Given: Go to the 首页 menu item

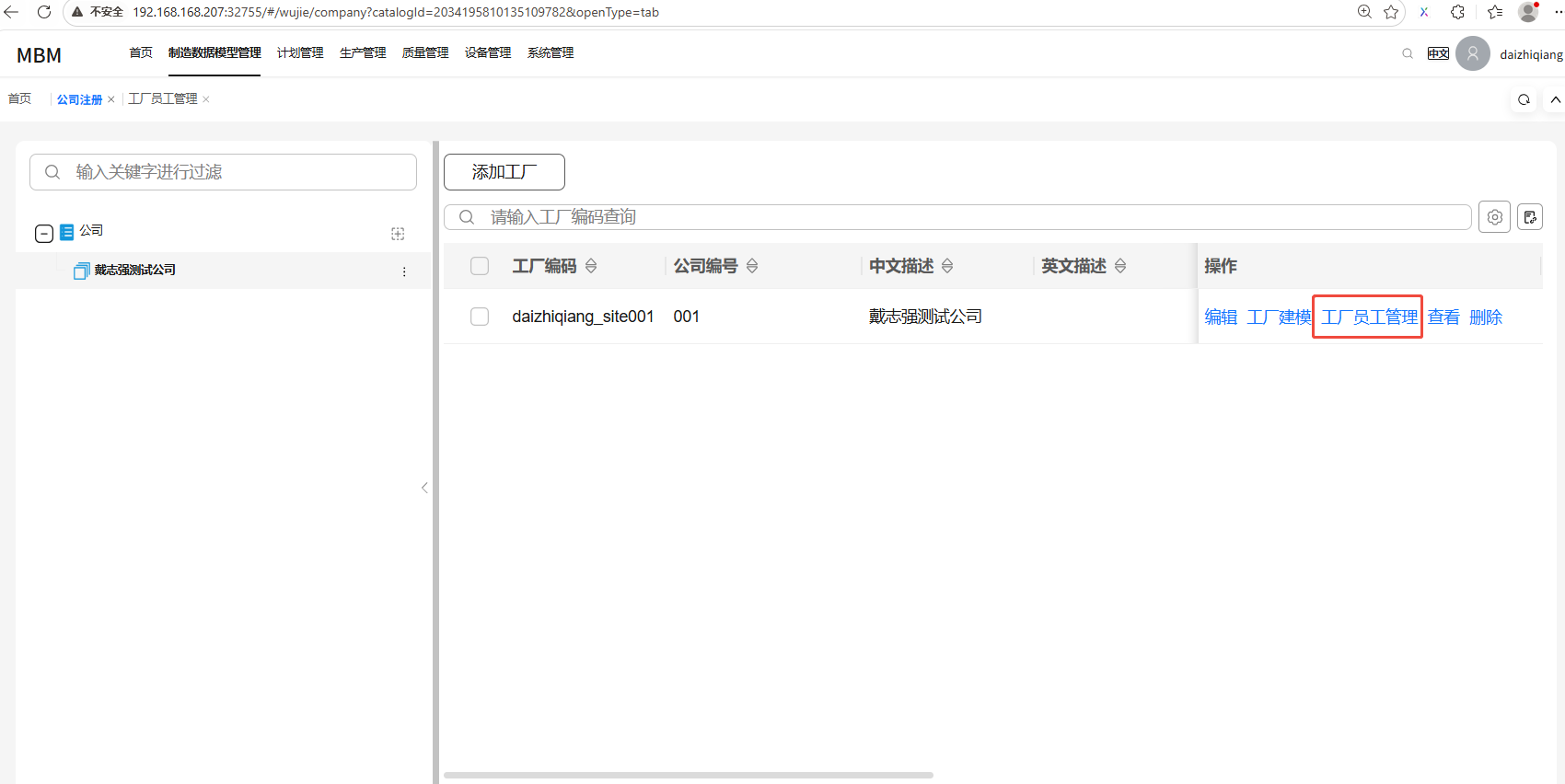Looking at the screenshot, I should [141, 53].
